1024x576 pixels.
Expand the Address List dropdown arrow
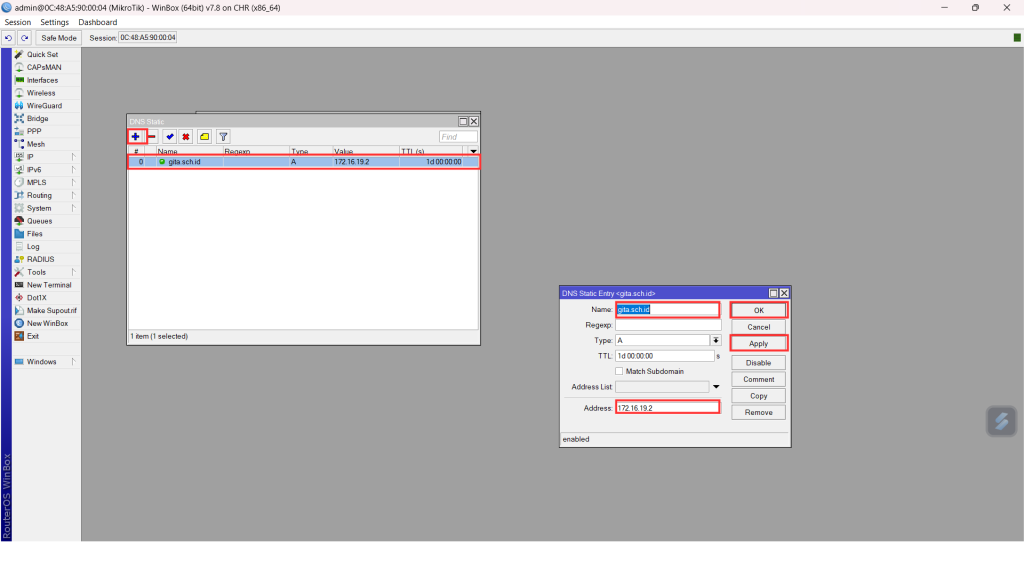716,386
